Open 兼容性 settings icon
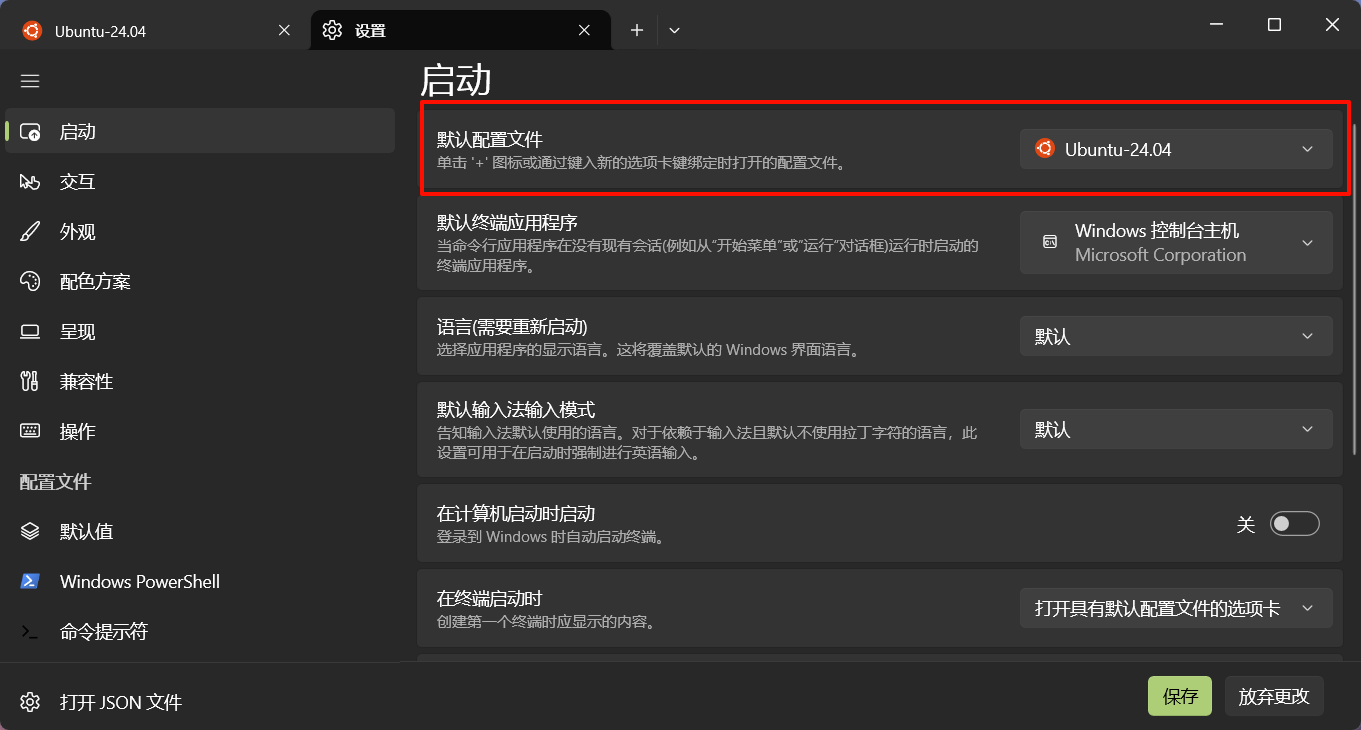This screenshot has width=1361, height=730. [30, 382]
